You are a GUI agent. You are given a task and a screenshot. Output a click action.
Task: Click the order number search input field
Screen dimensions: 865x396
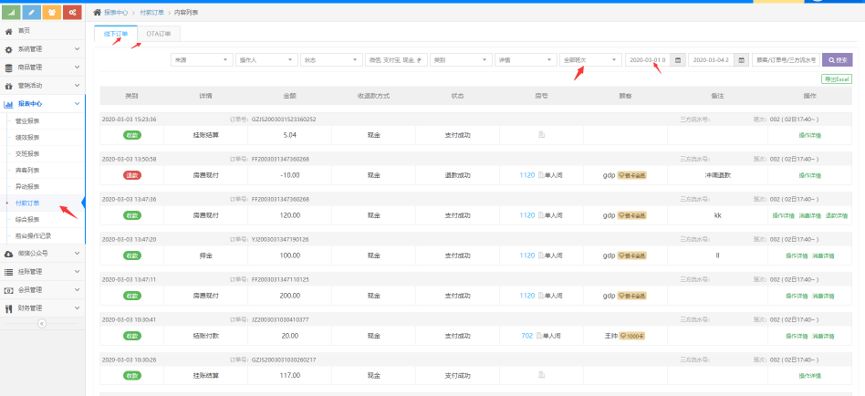coord(786,60)
